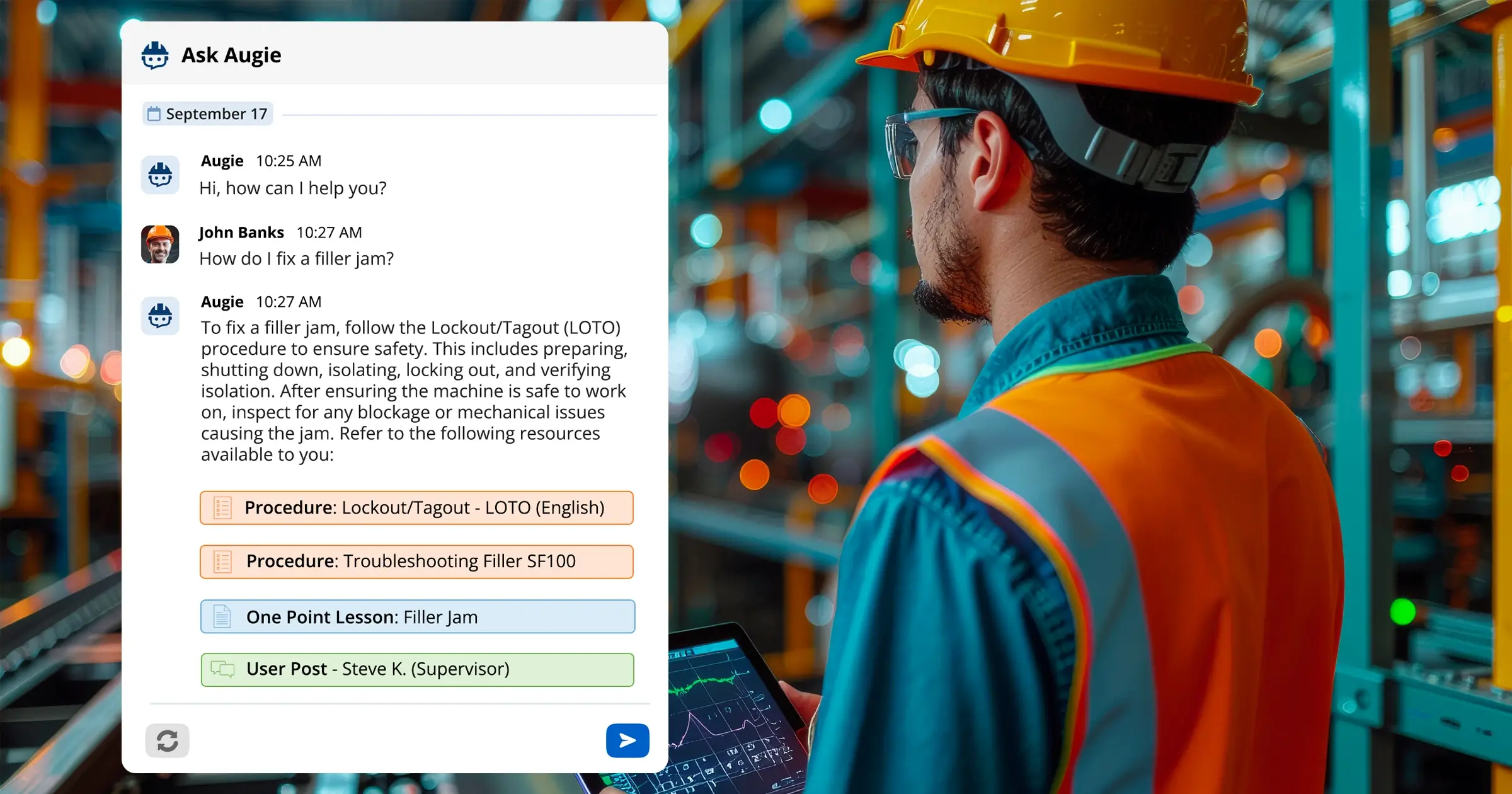The width and height of the screenshot is (1512, 794).
Task: Click the calendar icon beside September 17
Action: tap(154, 114)
